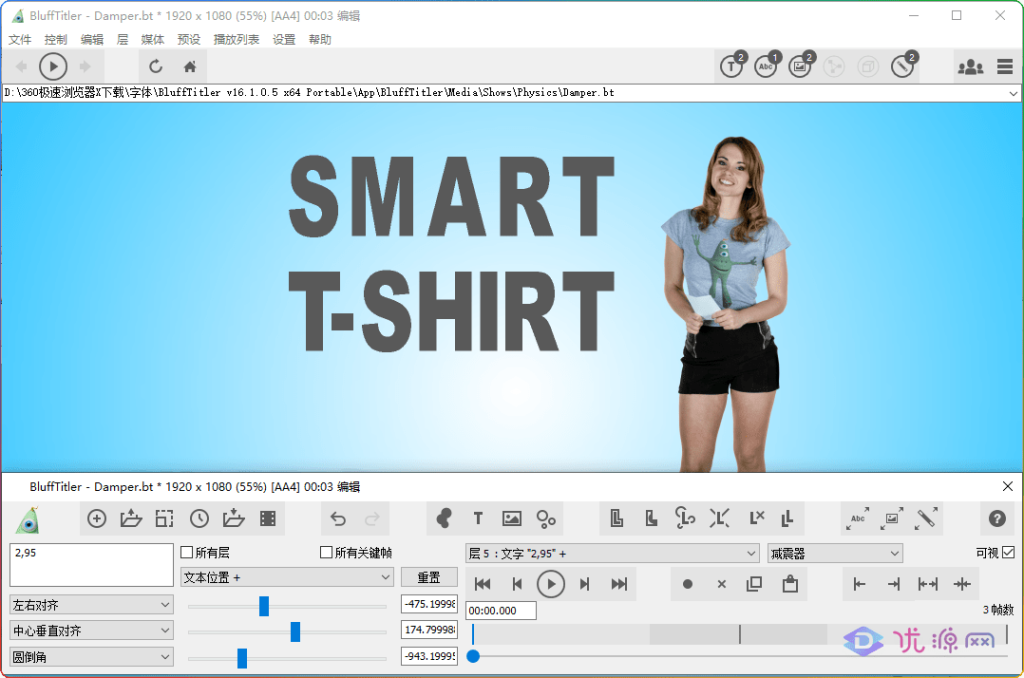The image size is (1024, 678).
Task: Click the timeline position round handle
Action: click(473, 656)
